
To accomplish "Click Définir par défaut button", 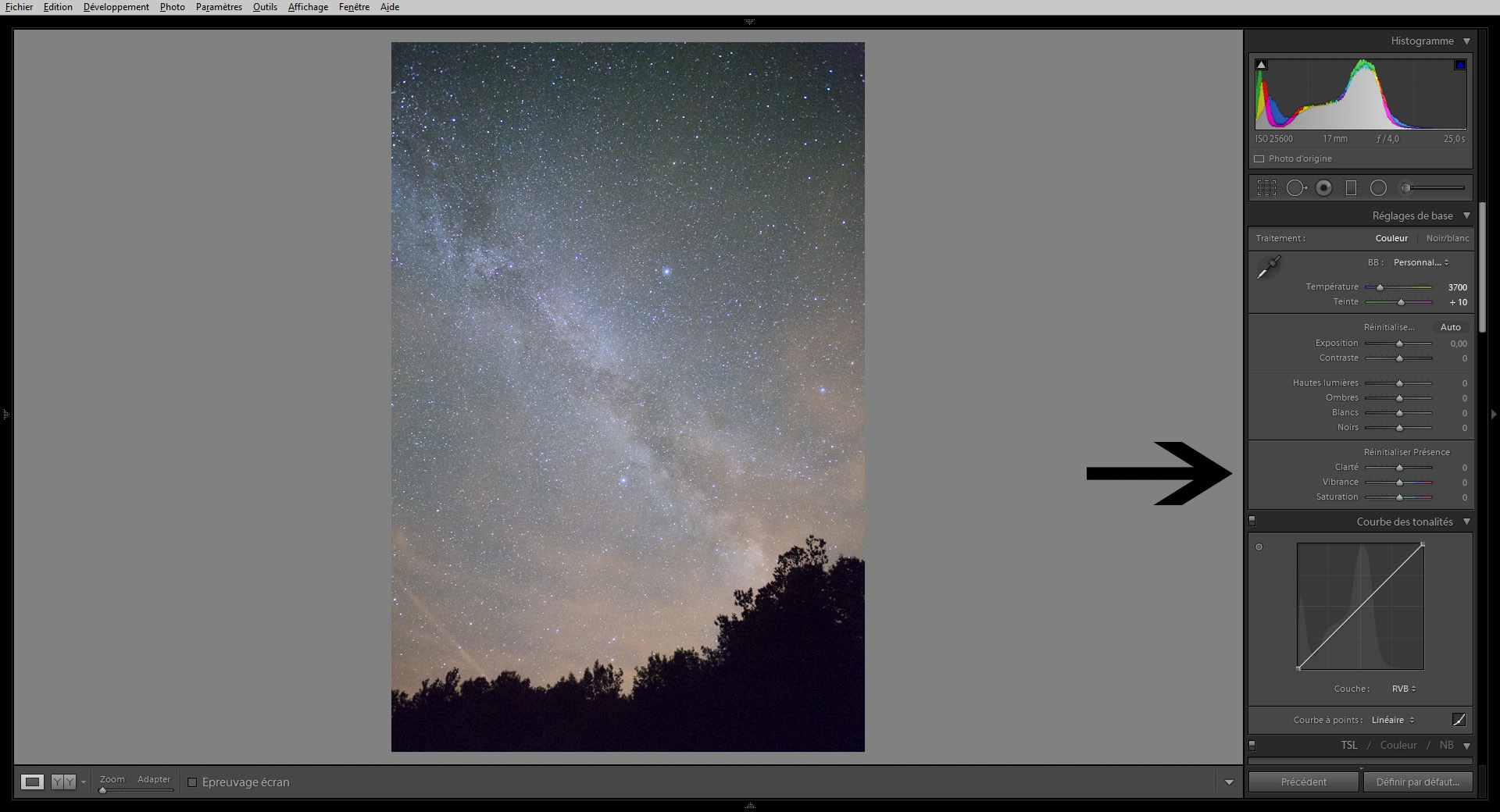I will [x=1418, y=782].
